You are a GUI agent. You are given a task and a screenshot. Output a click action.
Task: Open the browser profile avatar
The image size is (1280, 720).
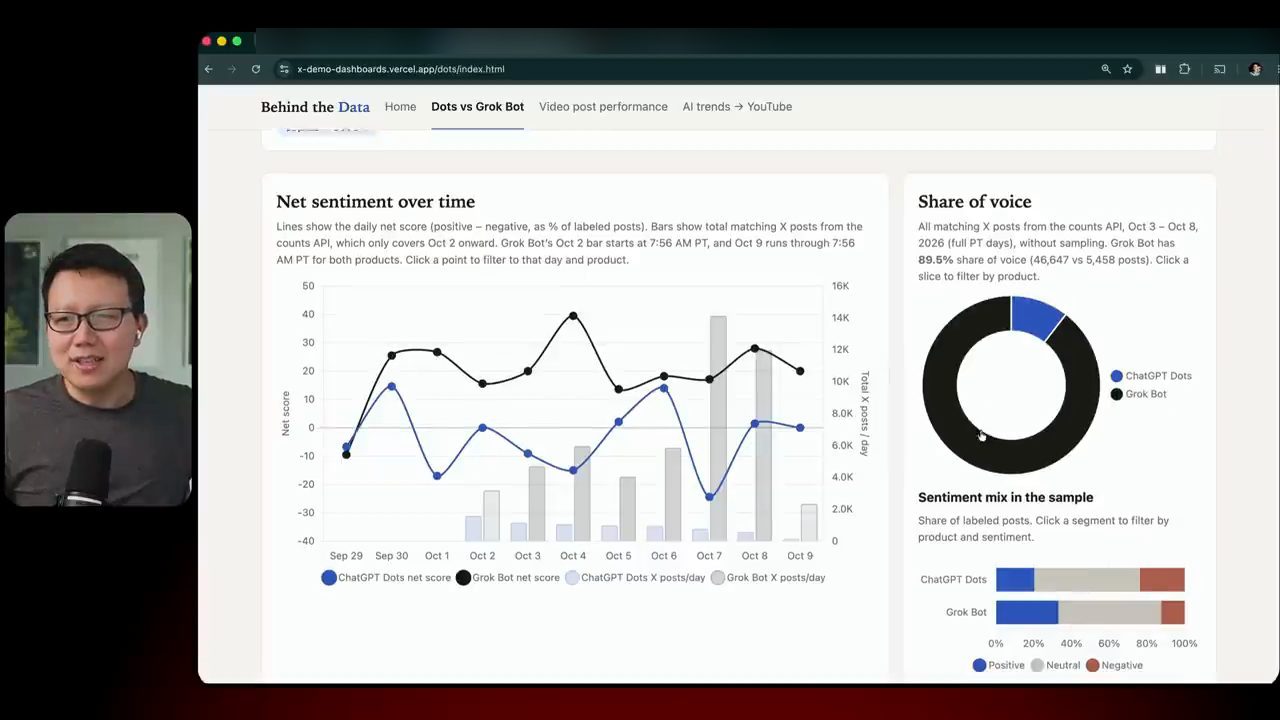1255,69
